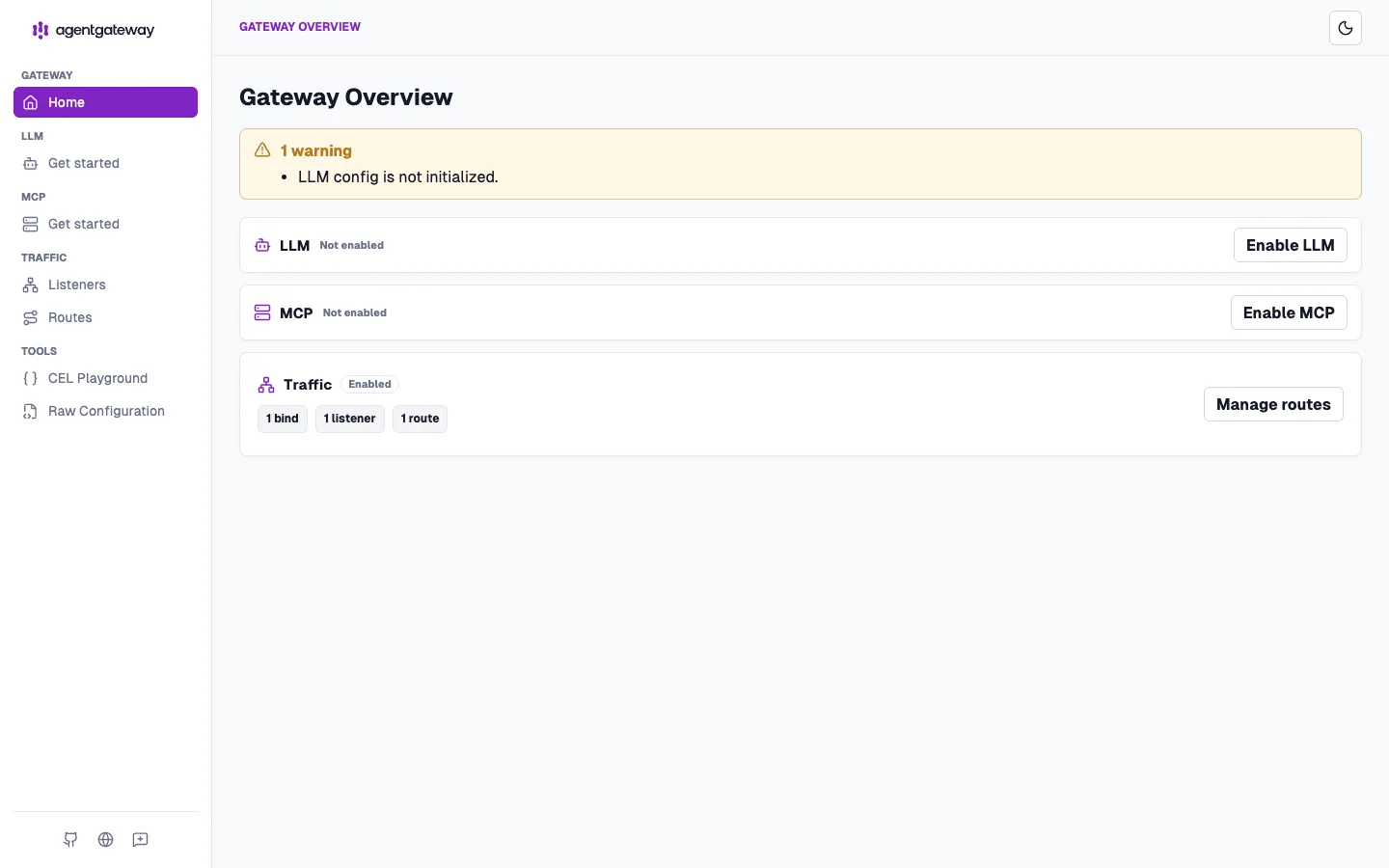
Task: Click the LLM section label in sidebar
Action: coord(33,136)
